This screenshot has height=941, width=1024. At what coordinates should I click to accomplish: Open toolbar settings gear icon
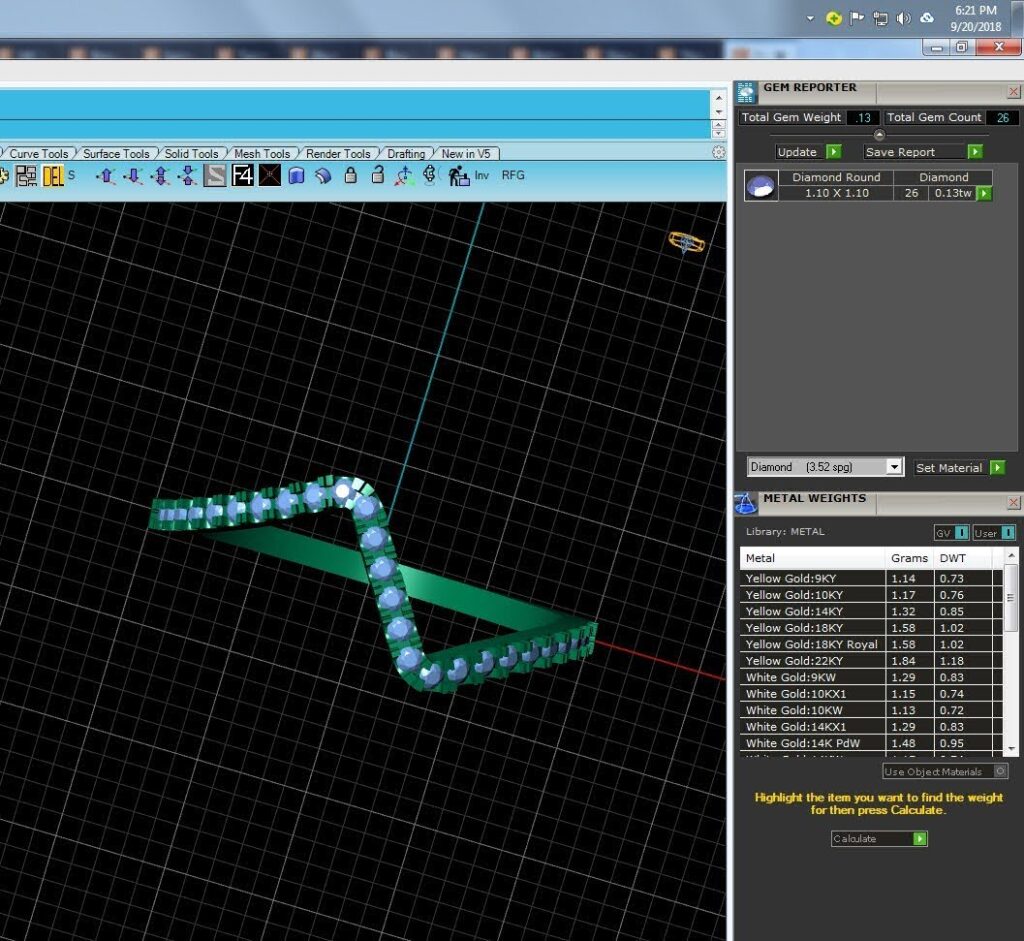pyautogui.click(x=718, y=152)
